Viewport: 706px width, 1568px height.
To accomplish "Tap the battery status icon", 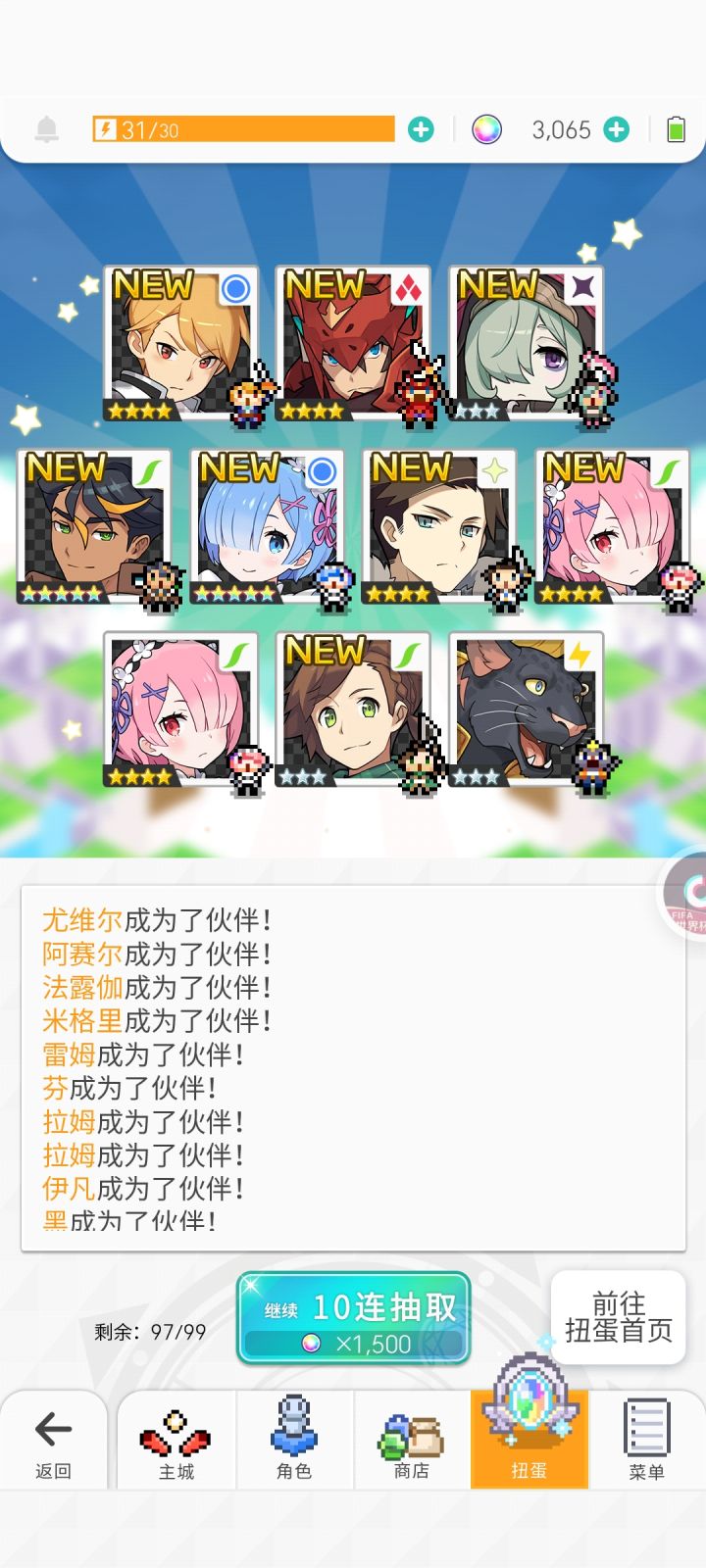I will click(676, 129).
